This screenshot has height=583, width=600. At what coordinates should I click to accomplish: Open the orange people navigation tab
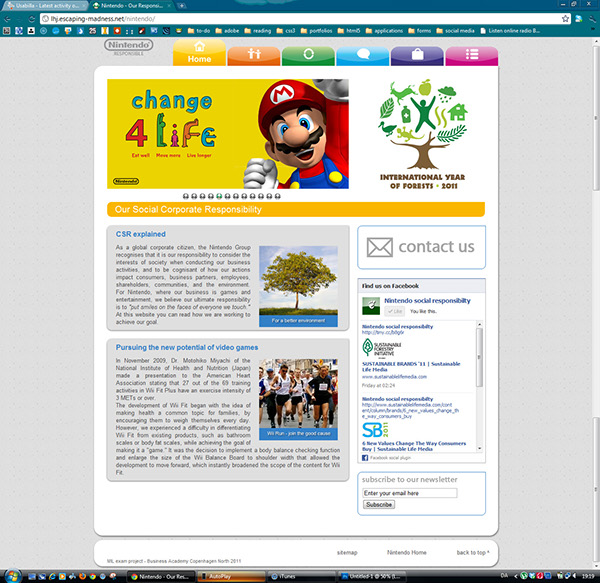pos(254,56)
